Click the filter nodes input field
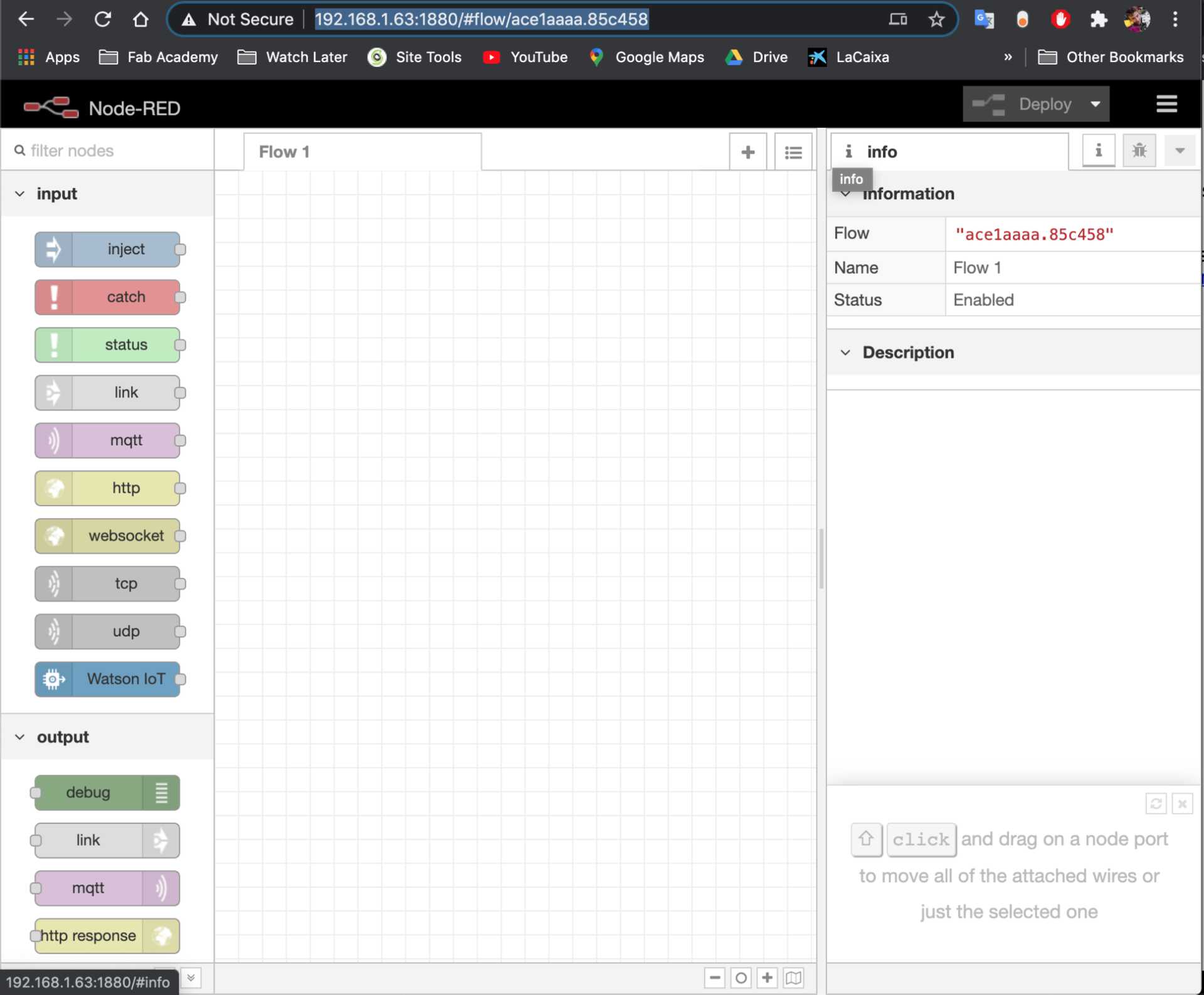This screenshot has height=995, width=1204. coord(108,150)
